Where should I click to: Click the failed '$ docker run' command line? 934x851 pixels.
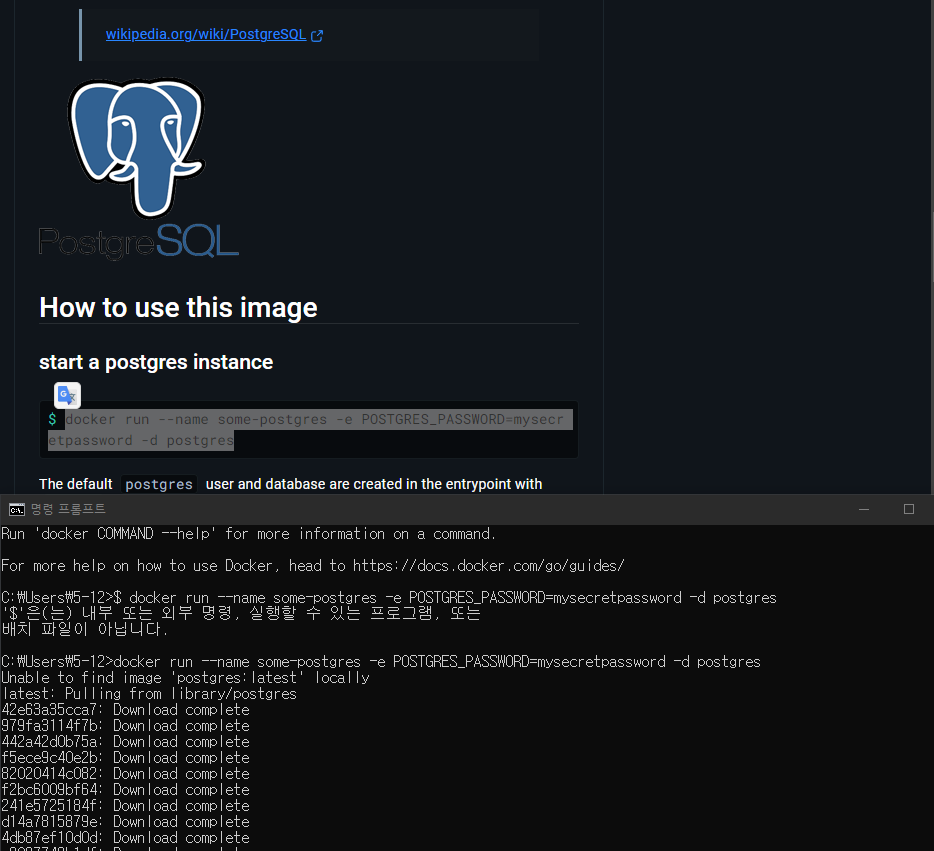coord(389,598)
